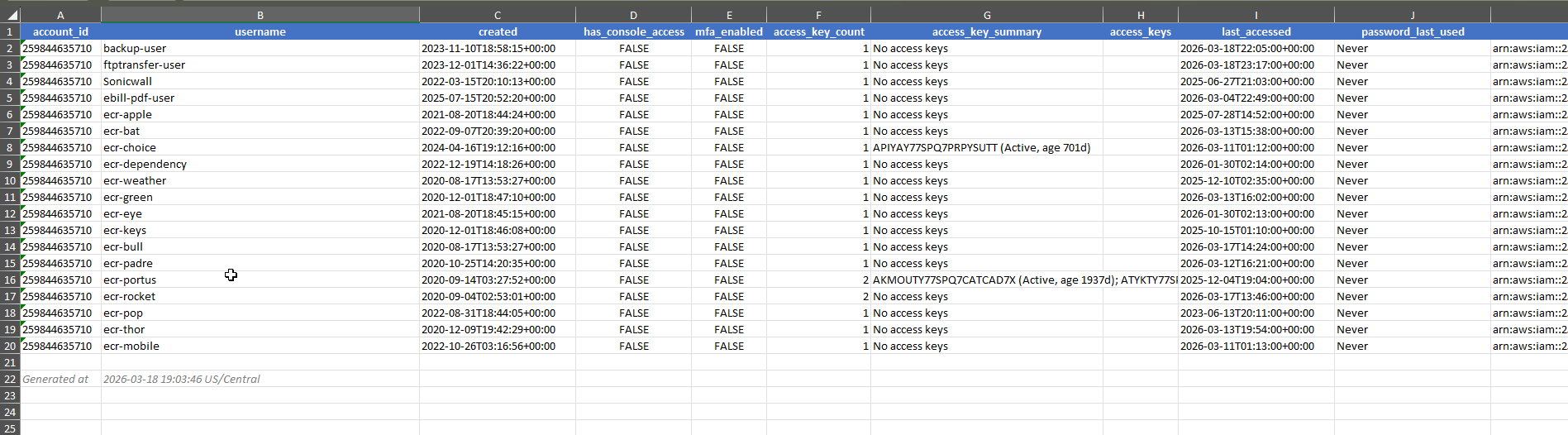
Task: Click created date 2023-11-10T18:58:15+00:00
Action: click(498, 48)
